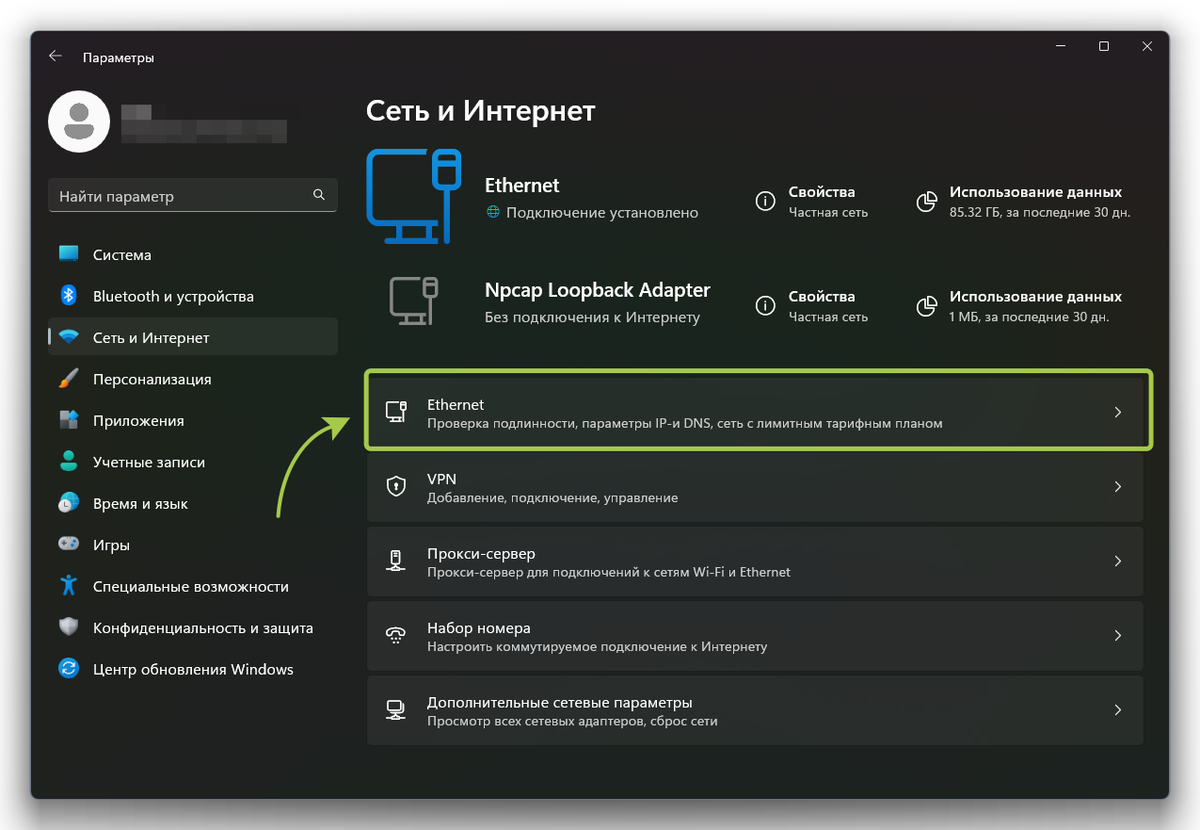Open the Приложения section
Screen dimensions: 1200x830
tap(193, 420)
